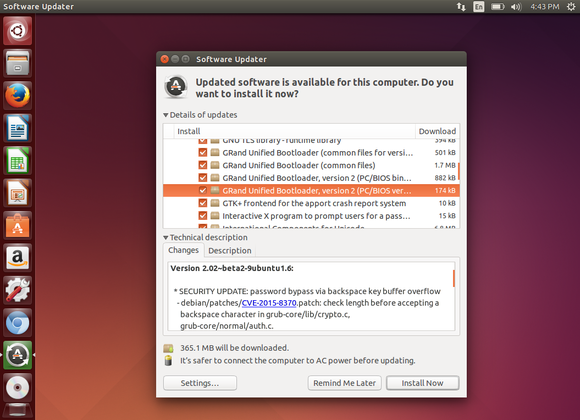
Task: Switch to the Description tab
Action: point(230,251)
